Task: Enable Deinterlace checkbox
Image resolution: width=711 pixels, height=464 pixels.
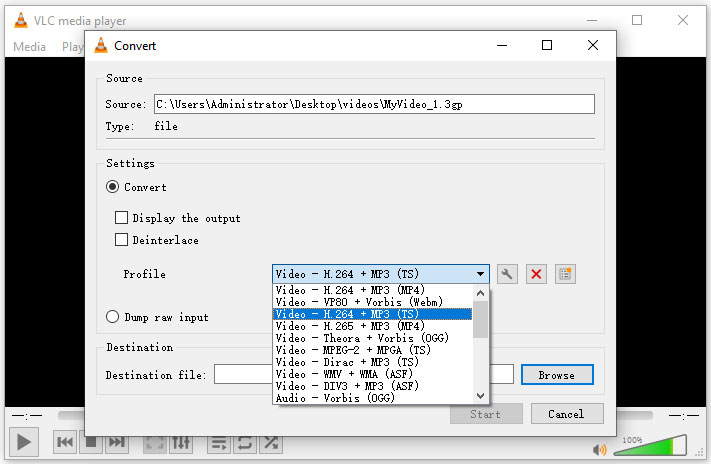Action: (121, 239)
